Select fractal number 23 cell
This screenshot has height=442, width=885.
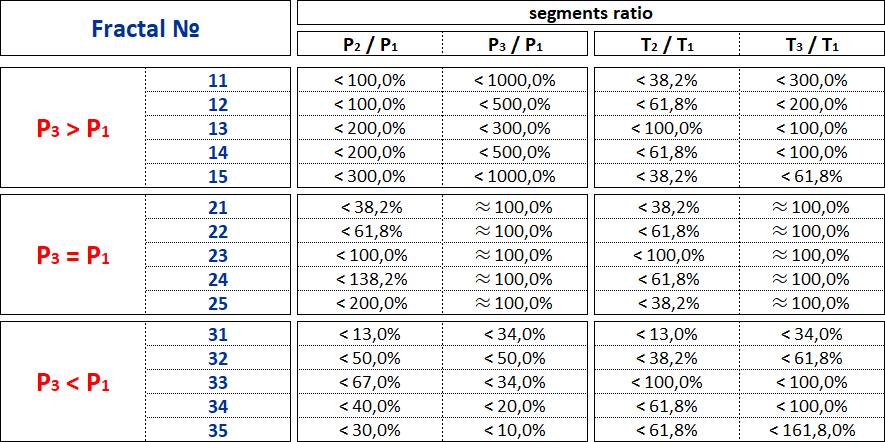click(x=218, y=255)
